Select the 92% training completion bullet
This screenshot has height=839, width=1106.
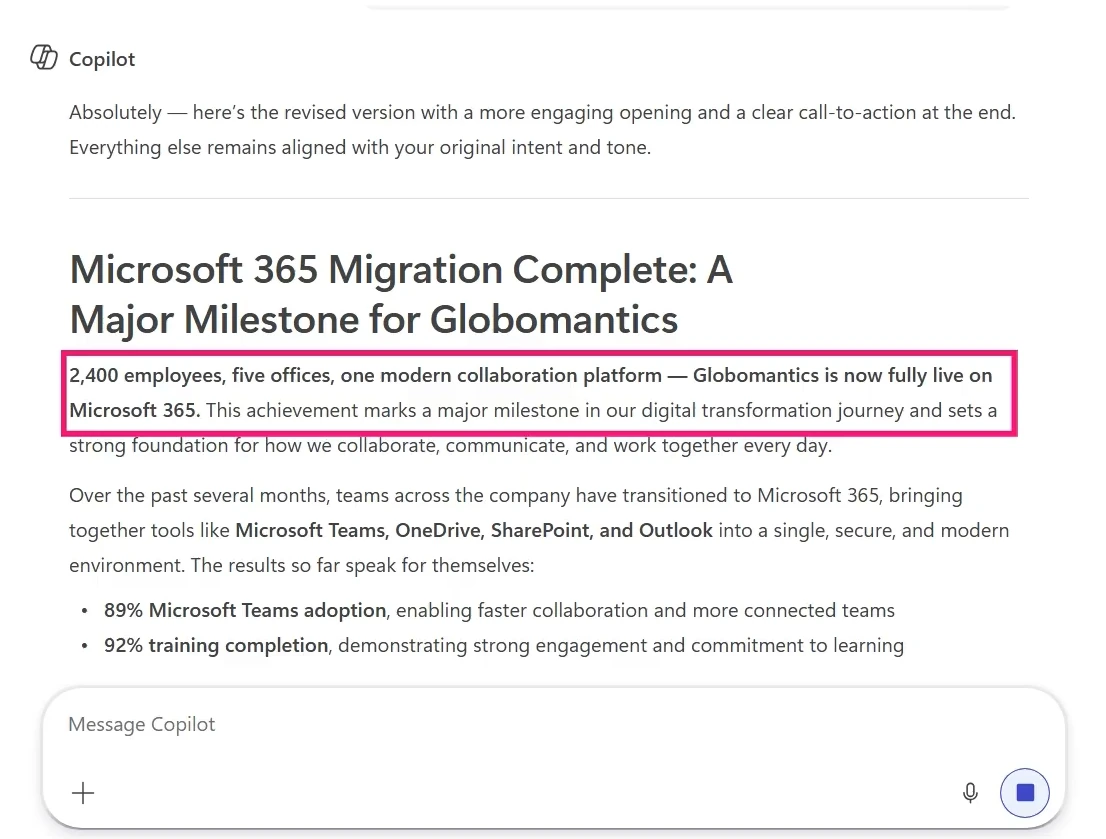point(504,646)
